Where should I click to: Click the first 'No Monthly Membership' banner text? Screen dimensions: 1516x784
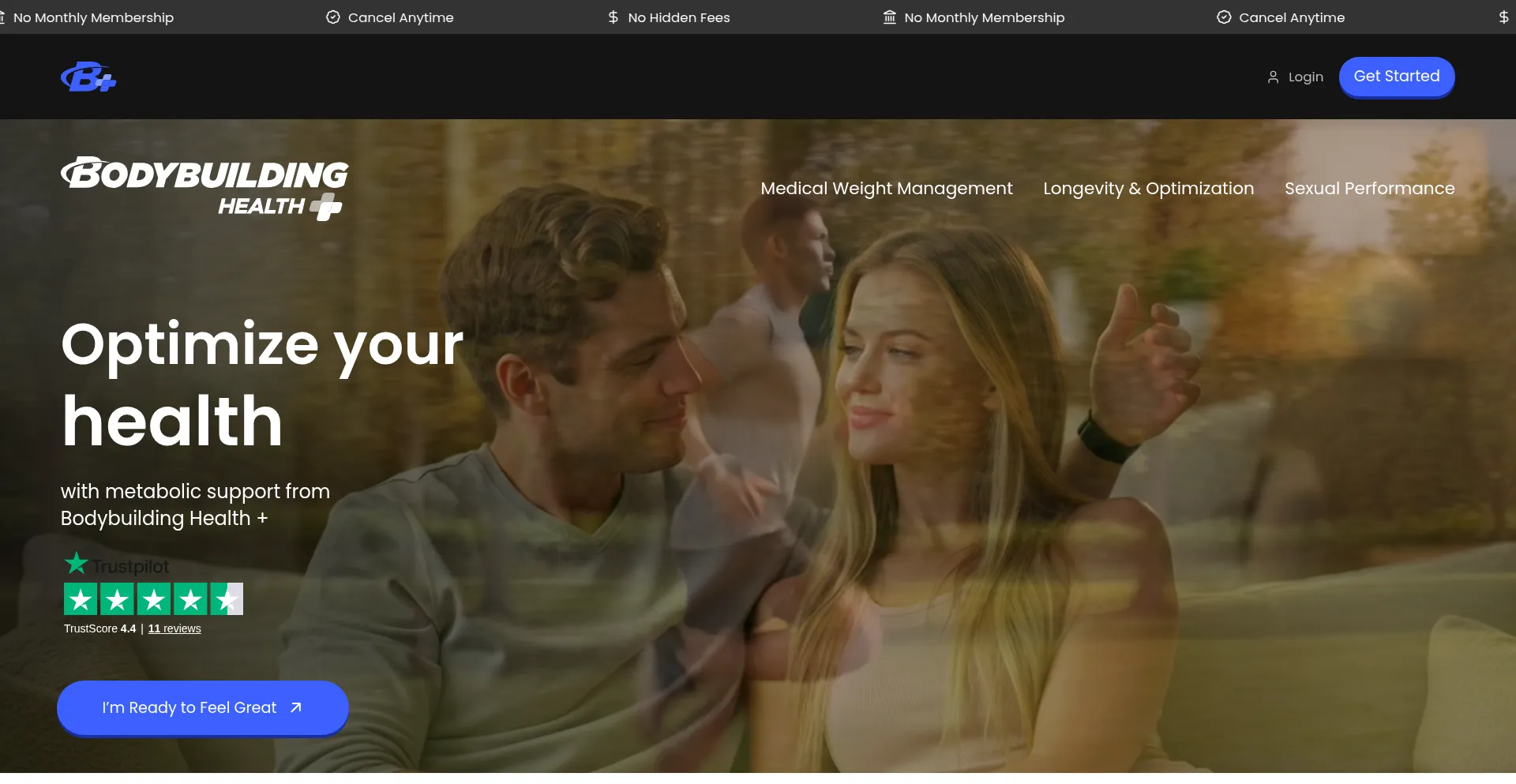(93, 17)
